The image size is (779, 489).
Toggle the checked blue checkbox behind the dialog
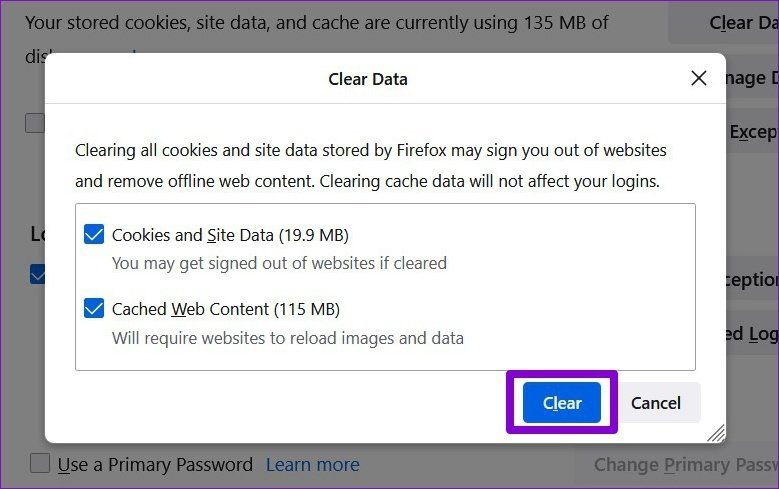(37, 274)
